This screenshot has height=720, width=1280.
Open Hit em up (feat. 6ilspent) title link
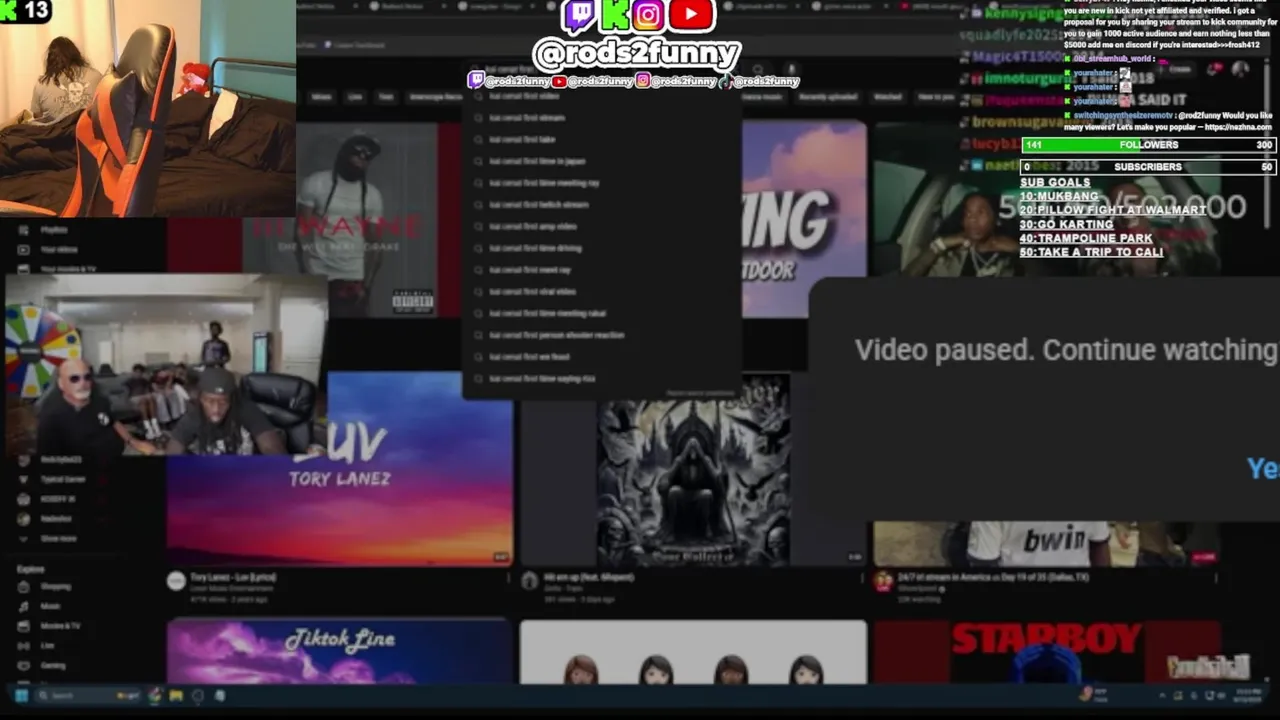tap(589, 577)
